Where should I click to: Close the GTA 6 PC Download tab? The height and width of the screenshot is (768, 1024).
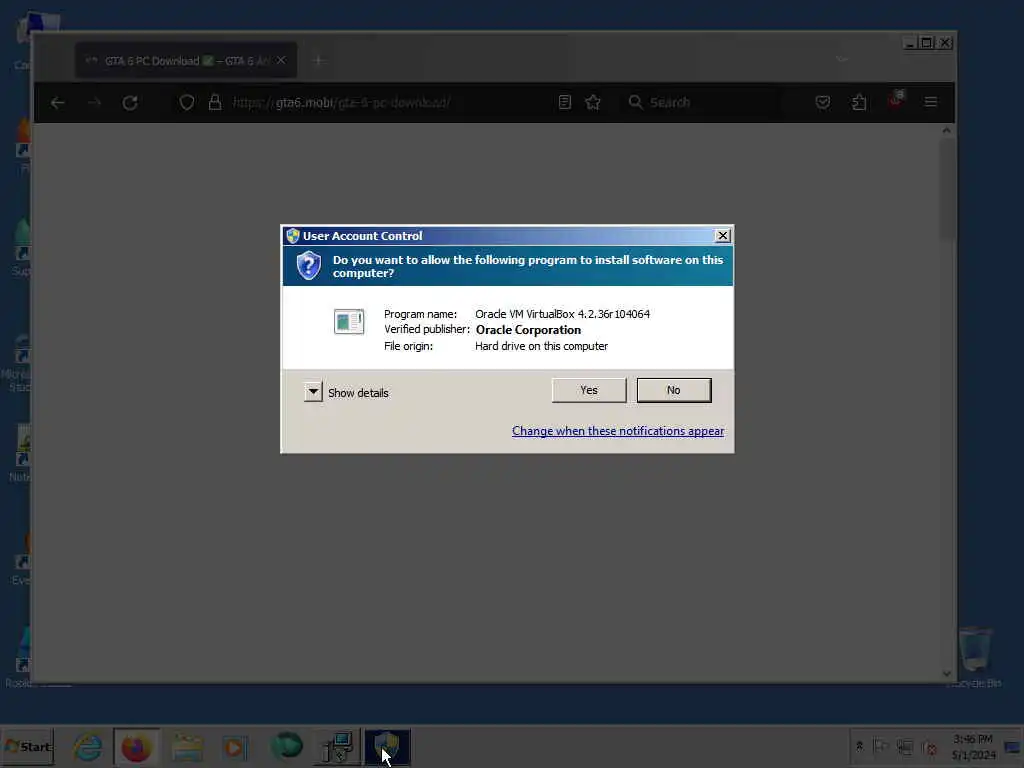pyautogui.click(x=281, y=61)
